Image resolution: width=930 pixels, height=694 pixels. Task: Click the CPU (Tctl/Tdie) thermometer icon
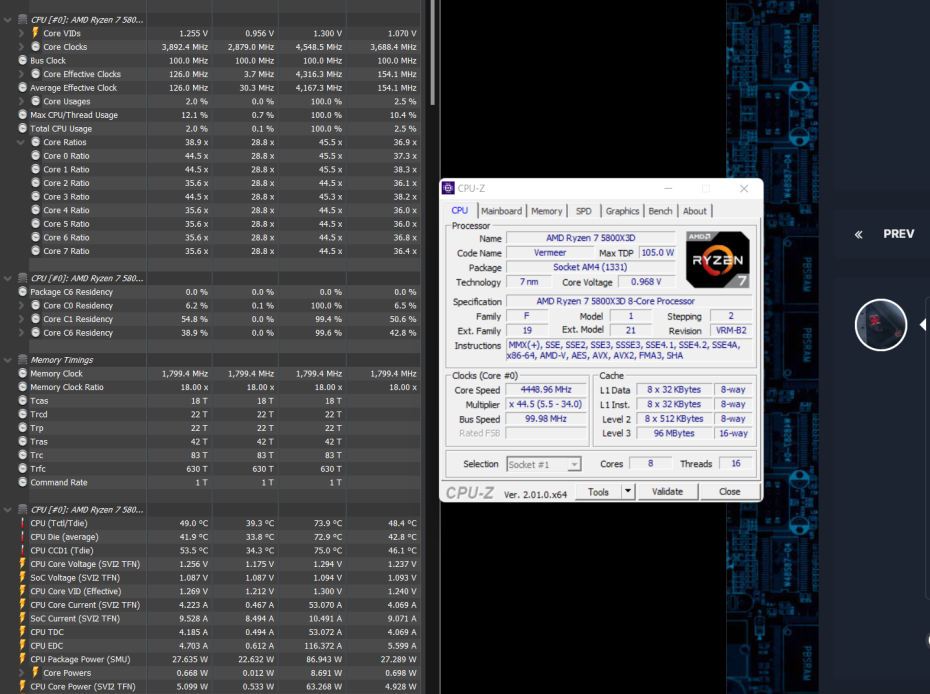23,523
